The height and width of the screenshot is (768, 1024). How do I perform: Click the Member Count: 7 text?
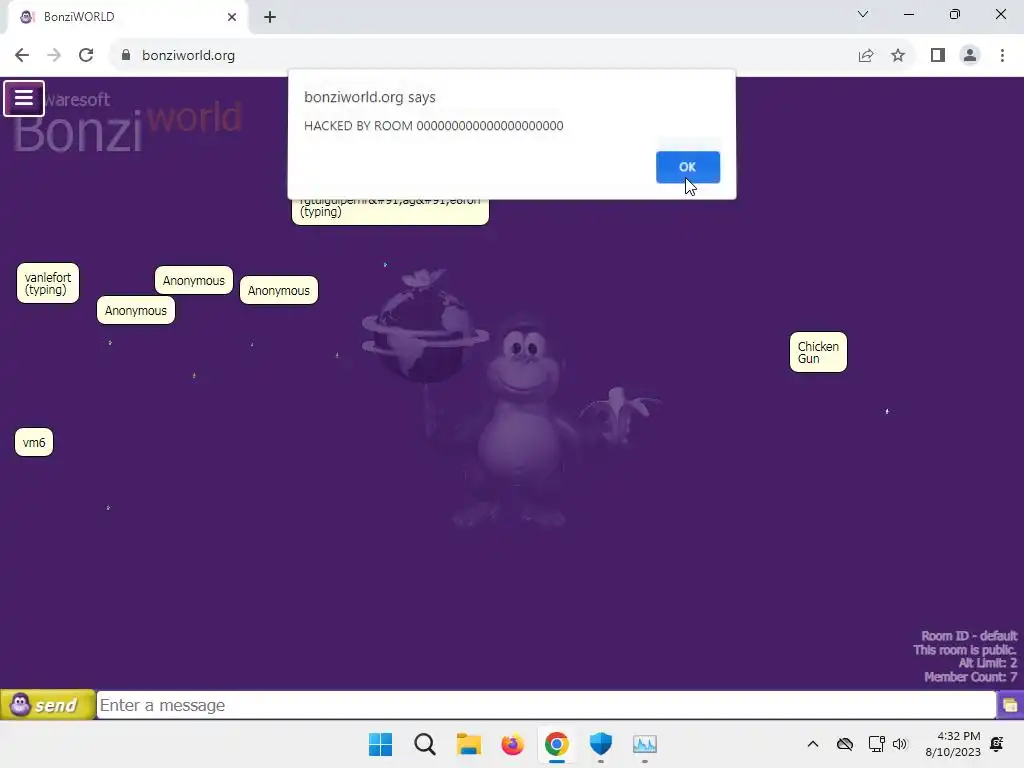click(x=970, y=677)
